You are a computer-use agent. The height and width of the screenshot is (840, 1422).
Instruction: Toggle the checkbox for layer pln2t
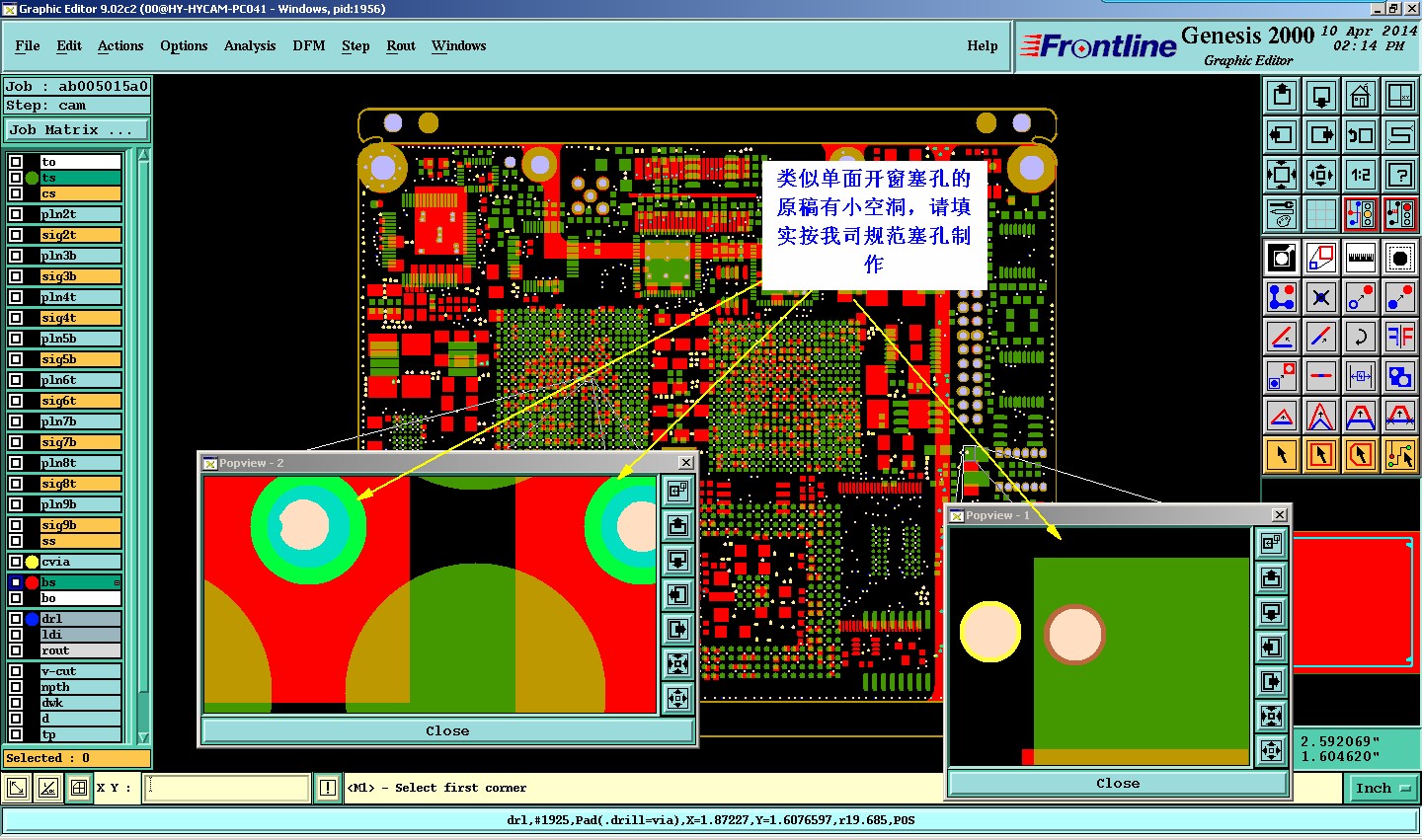(x=16, y=214)
